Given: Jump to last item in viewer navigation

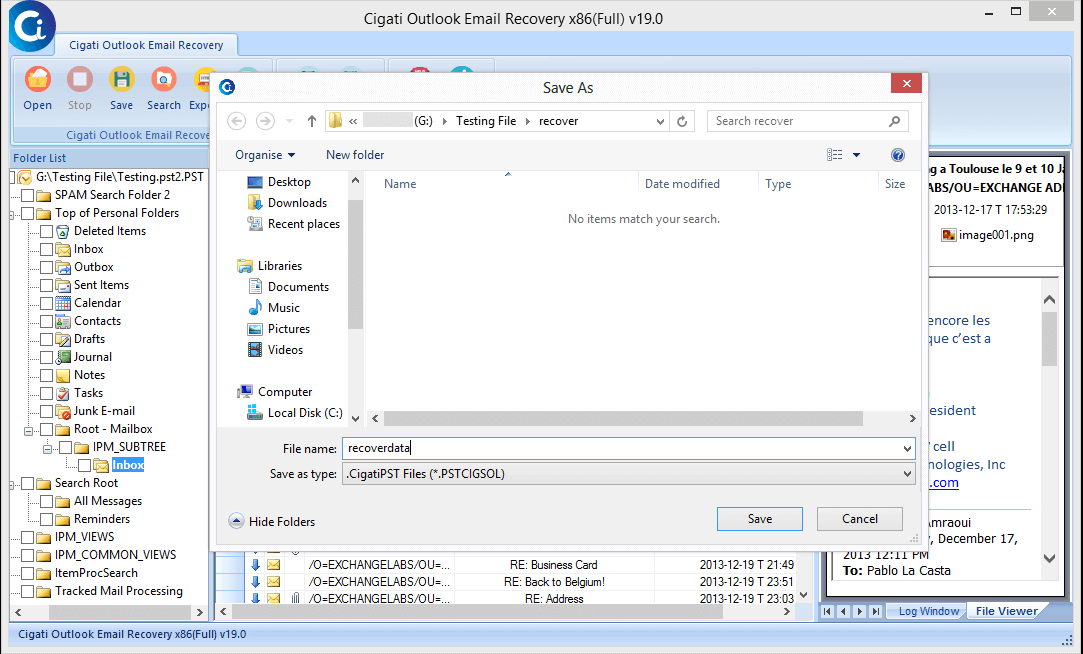Looking at the screenshot, I should 876,611.
